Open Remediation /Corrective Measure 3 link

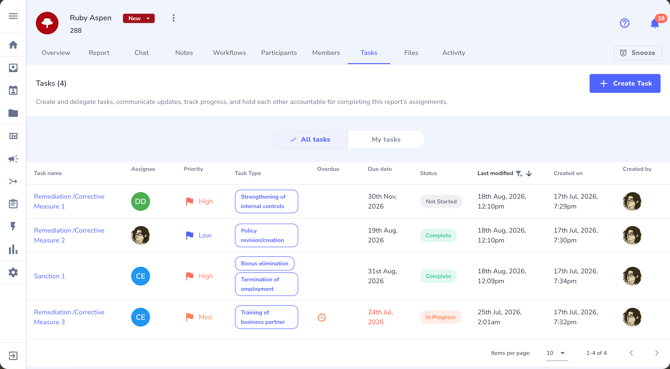[69, 317]
